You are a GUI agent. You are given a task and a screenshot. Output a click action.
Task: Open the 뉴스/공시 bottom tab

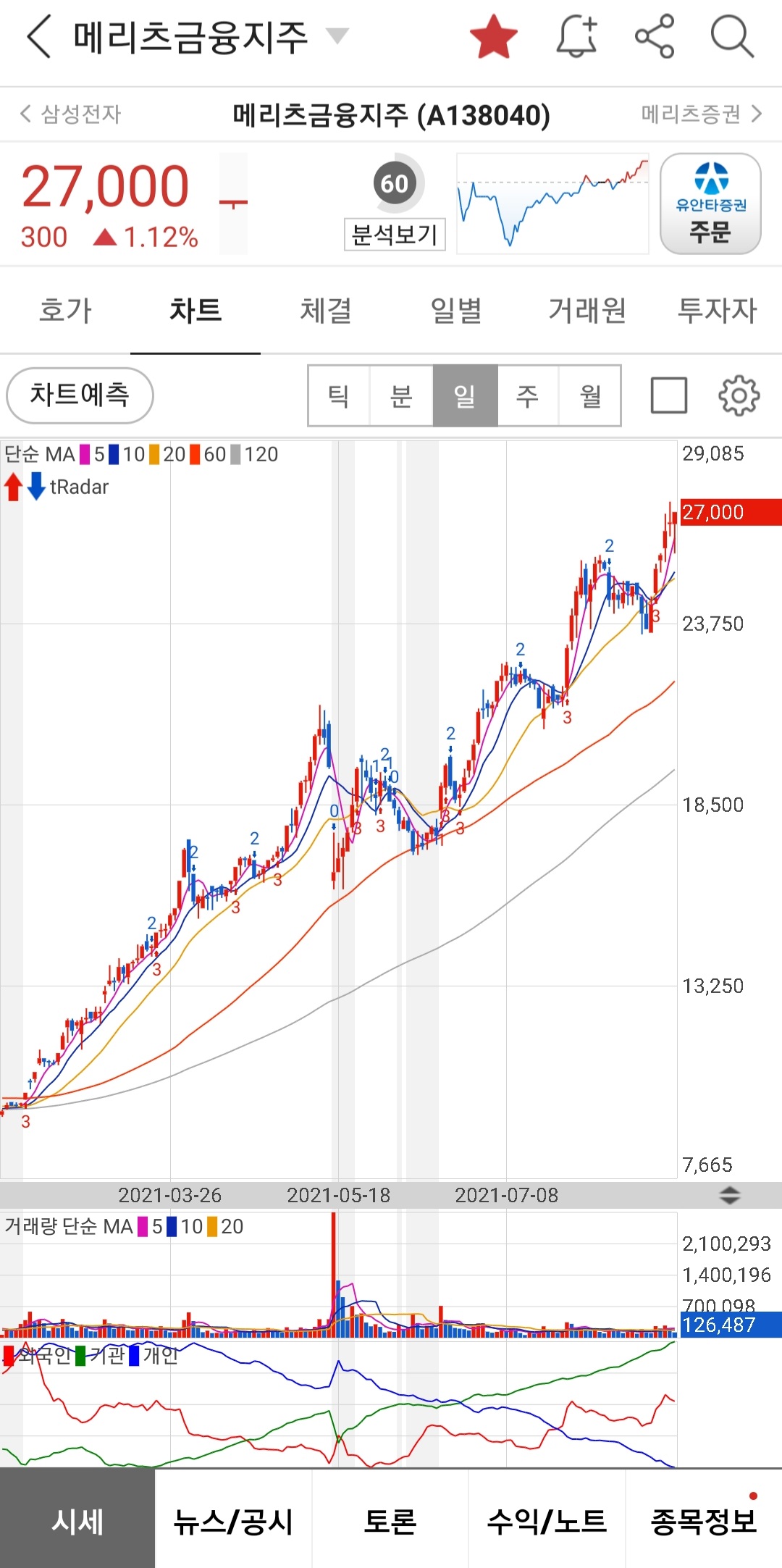coord(233,1519)
